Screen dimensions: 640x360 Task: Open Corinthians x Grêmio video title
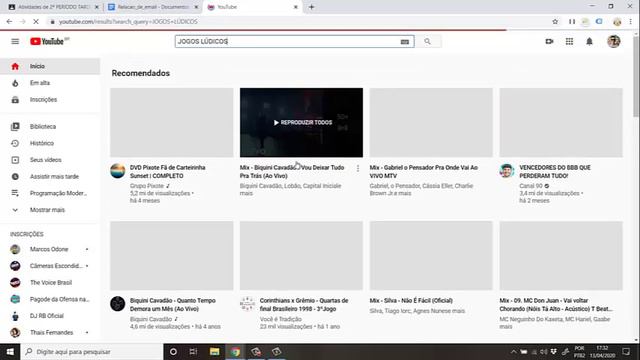point(304,304)
